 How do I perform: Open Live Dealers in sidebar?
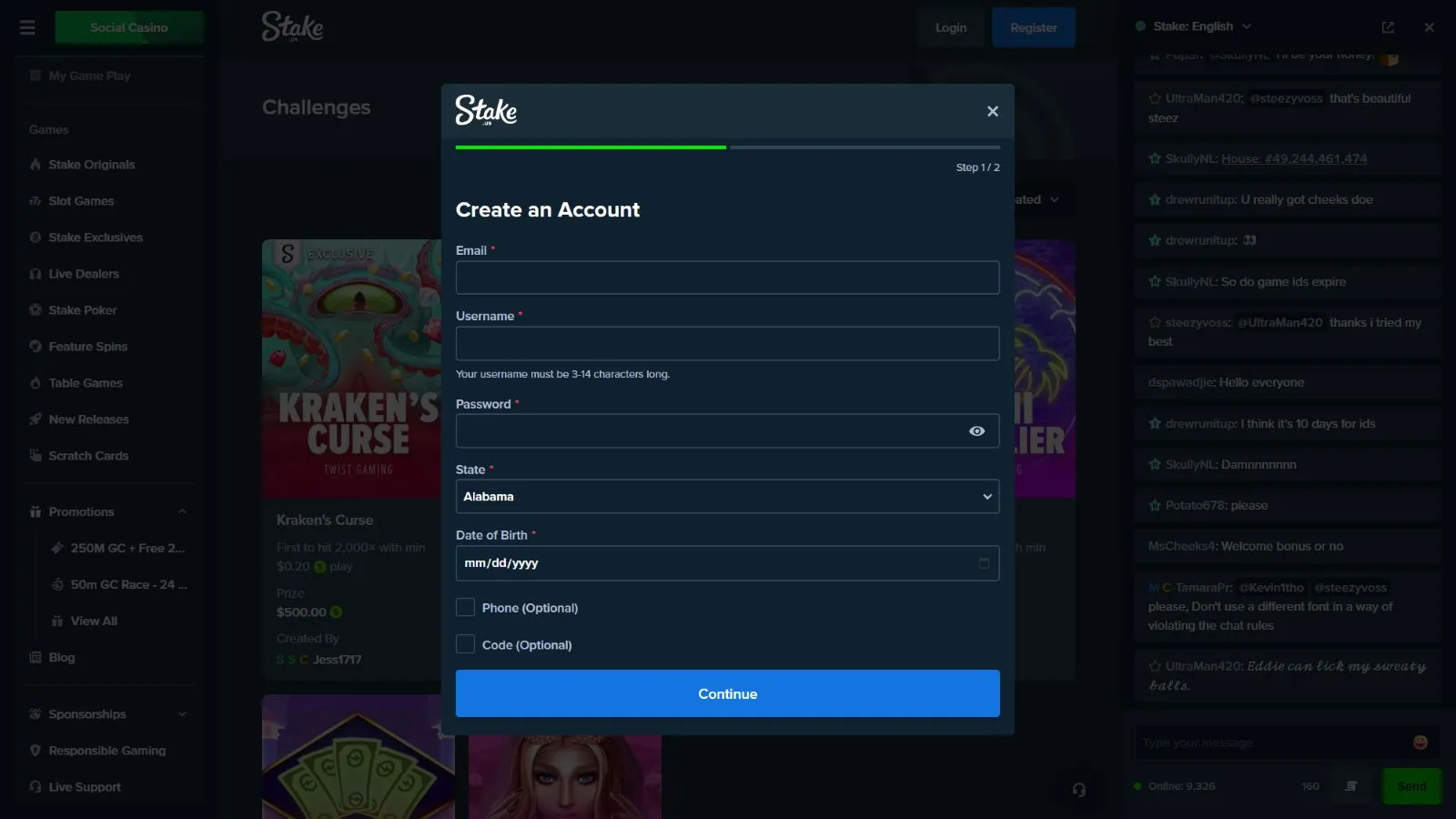coord(84,274)
